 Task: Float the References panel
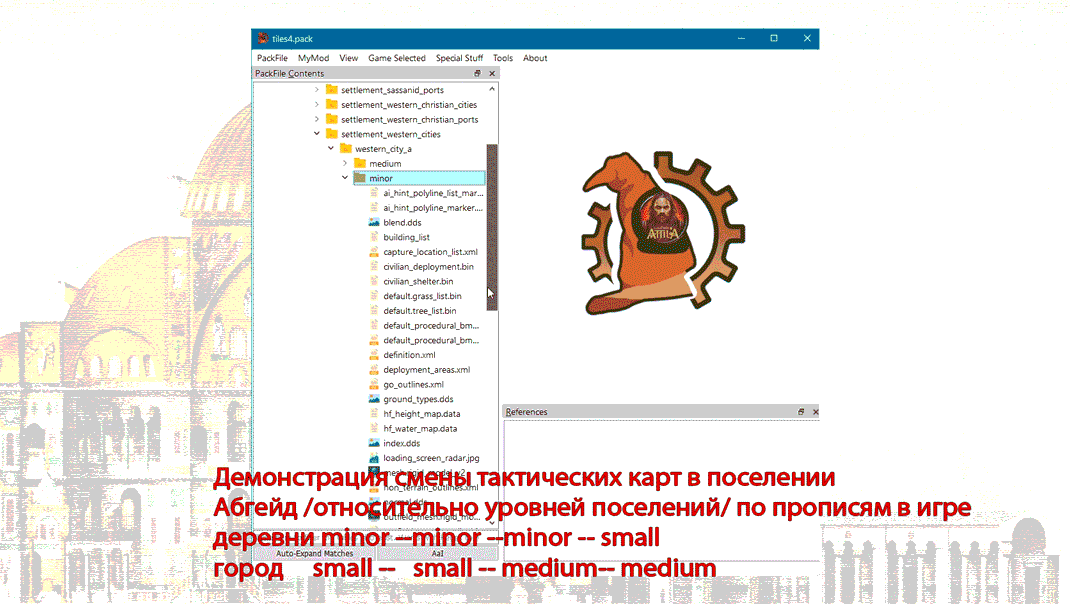(801, 412)
